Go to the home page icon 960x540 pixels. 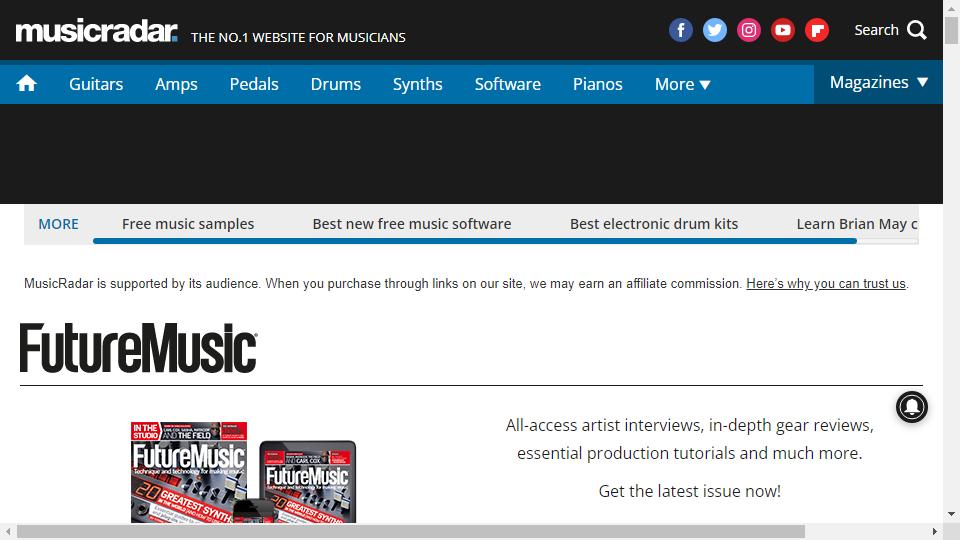pos(26,83)
